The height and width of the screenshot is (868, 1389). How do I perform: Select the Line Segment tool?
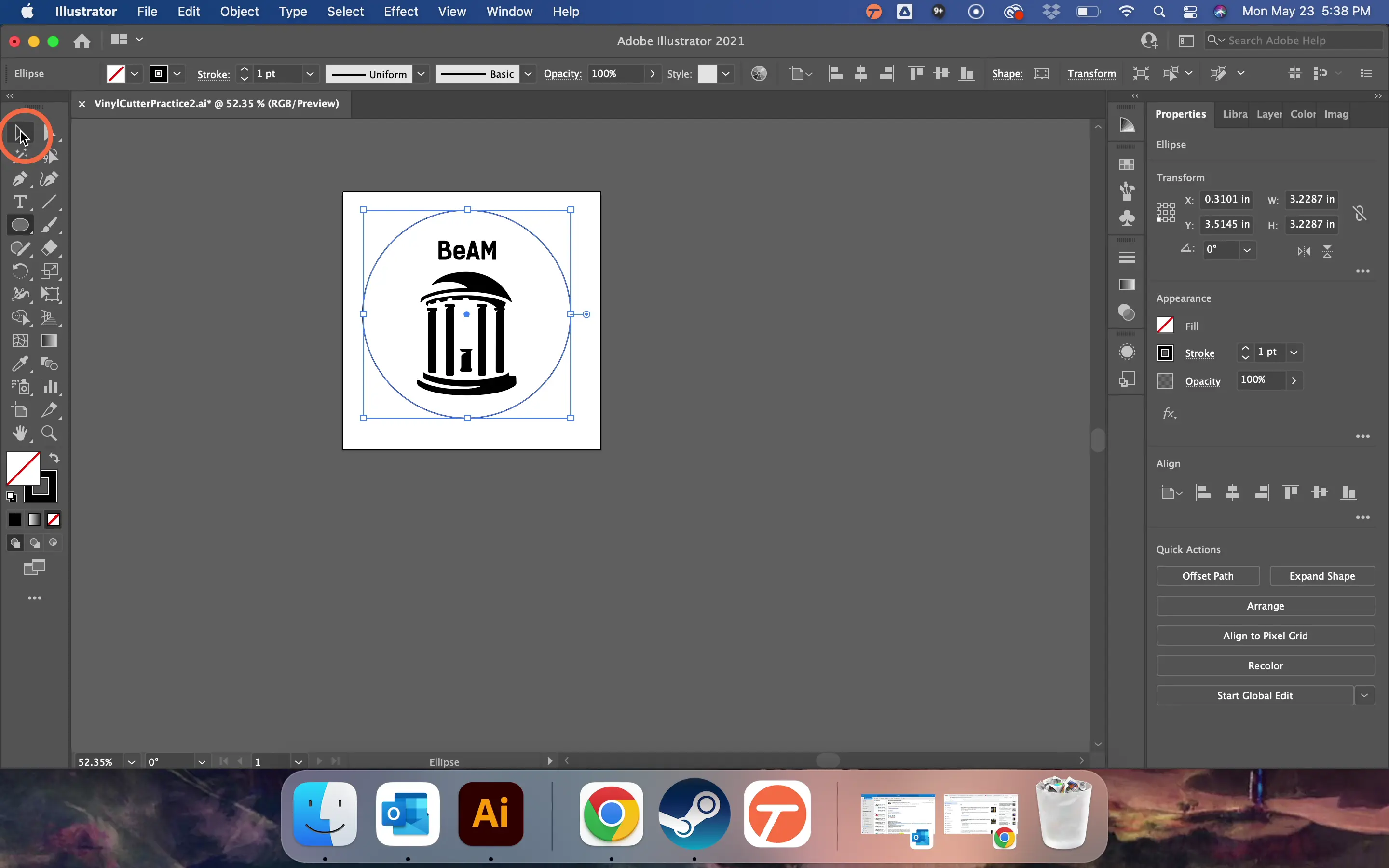tap(49, 202)
